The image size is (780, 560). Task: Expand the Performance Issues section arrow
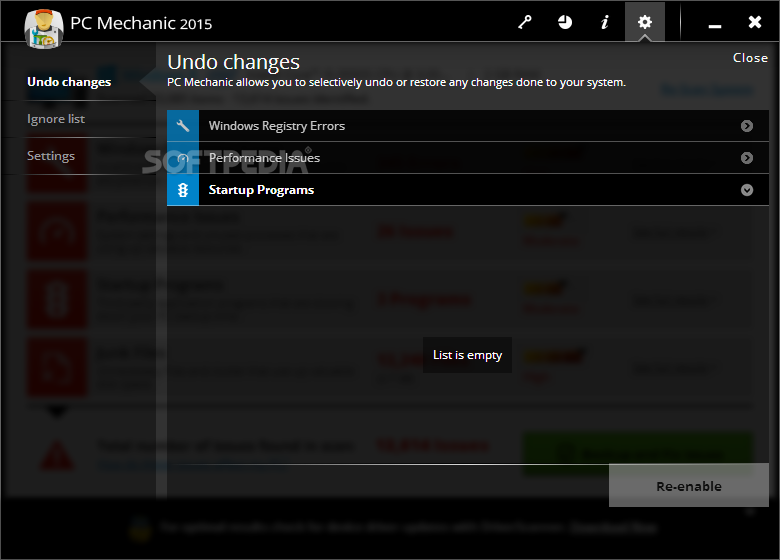coord(747,158)
